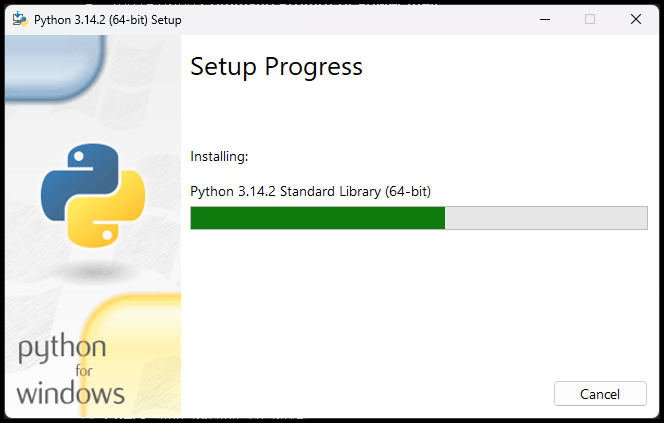664x423 pixels.
Task: Minimize the Python Setup window
Action: (545, 19)
